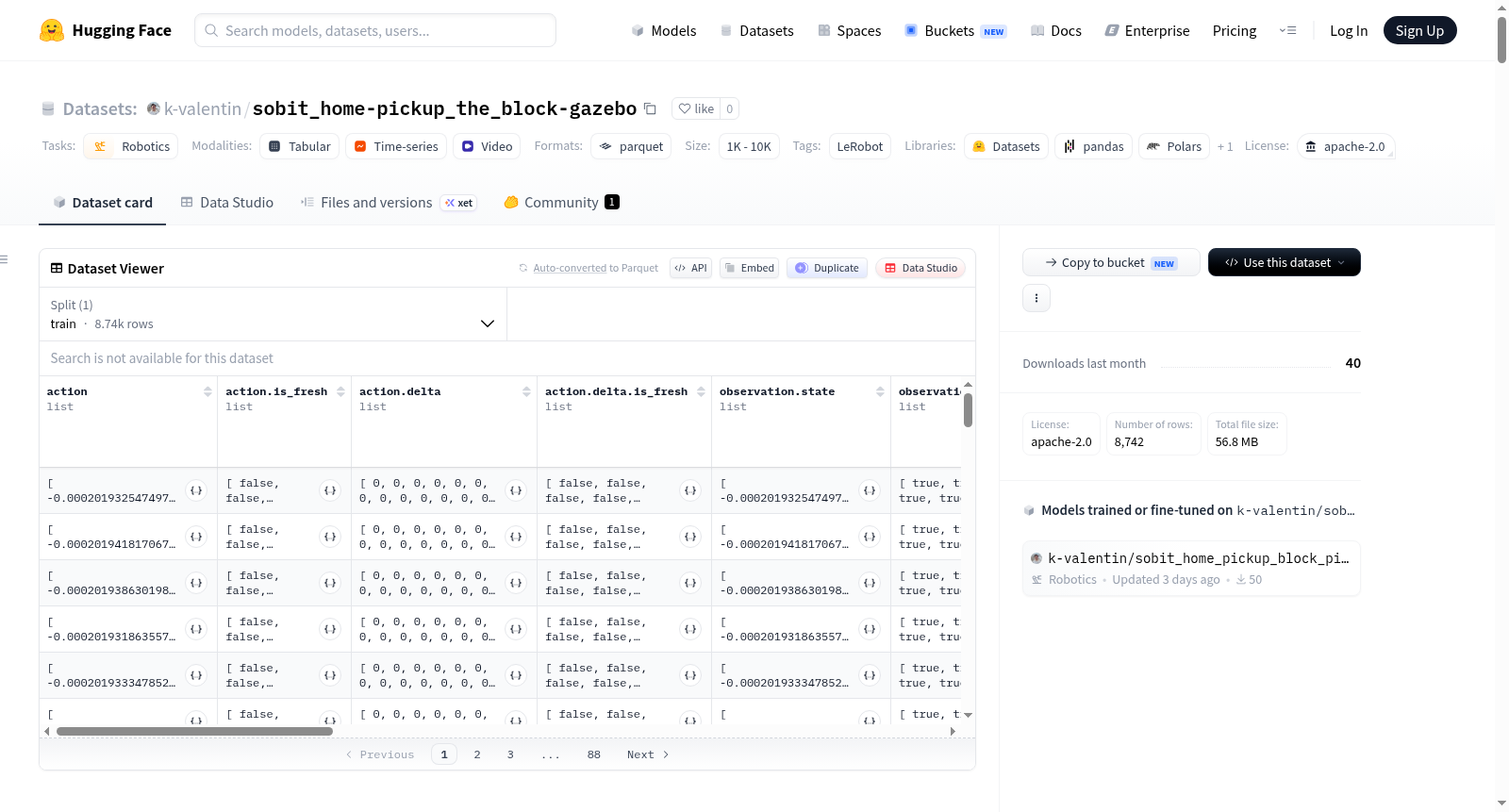Open Buckets in the top navigation
Viewport: 1509px width, 812px height.
[x=955, y=30]
